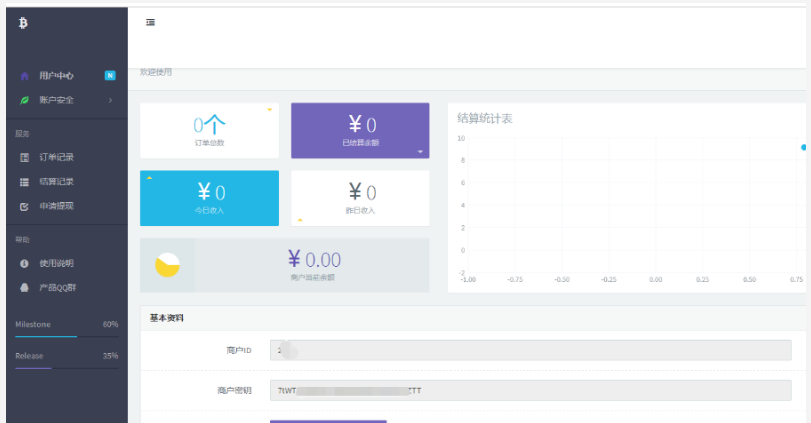The height and width of the screenshot is (423, 811).
Task: Click the yellow pie chart icon
Action: coord(167,265)
